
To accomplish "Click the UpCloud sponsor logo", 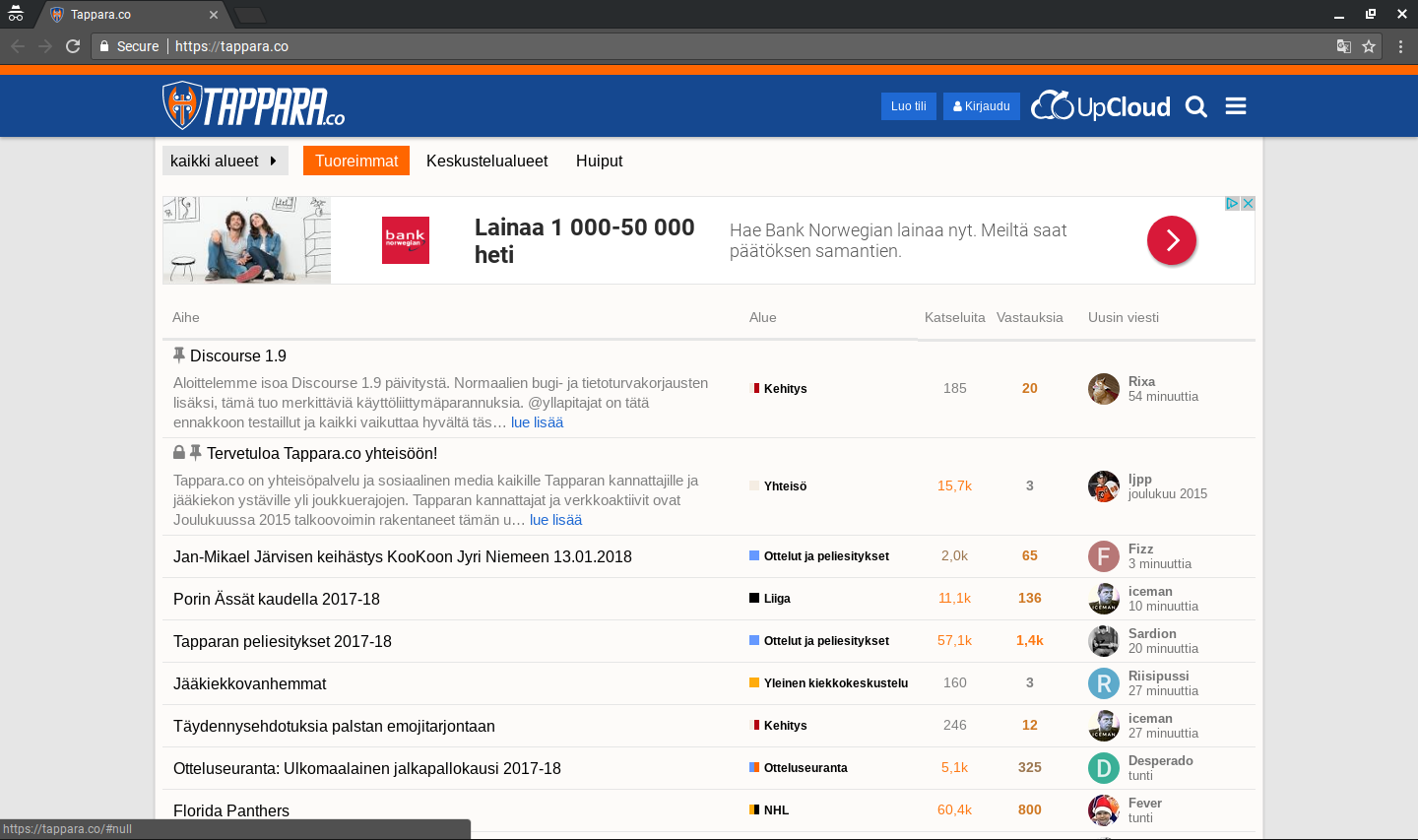I will click(1101, 106).
